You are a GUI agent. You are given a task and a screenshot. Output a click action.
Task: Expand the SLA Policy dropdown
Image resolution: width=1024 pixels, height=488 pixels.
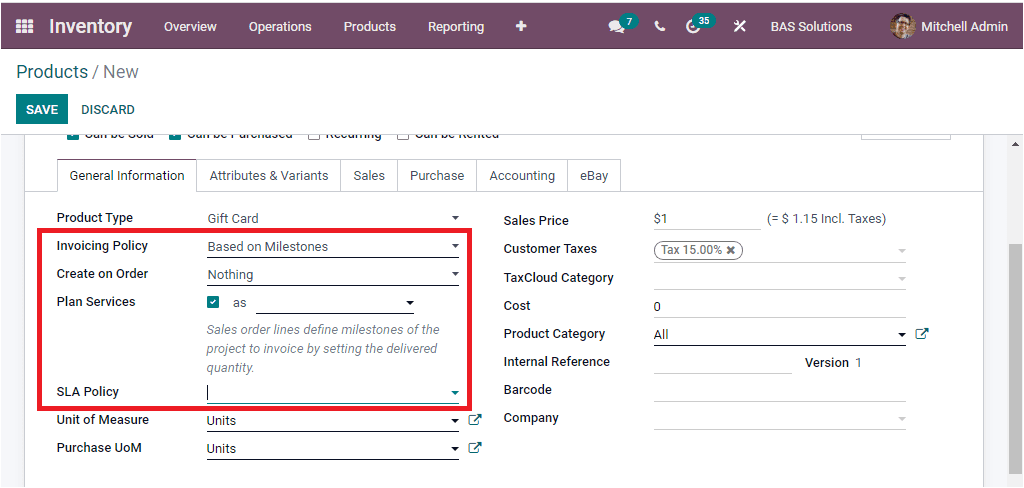point(333,393)
